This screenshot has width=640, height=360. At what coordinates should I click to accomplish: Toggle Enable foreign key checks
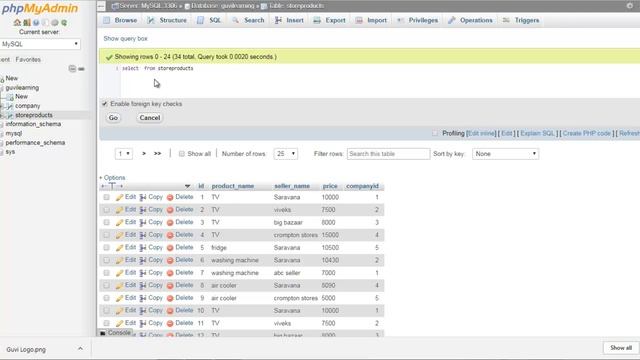pos(105,104)
